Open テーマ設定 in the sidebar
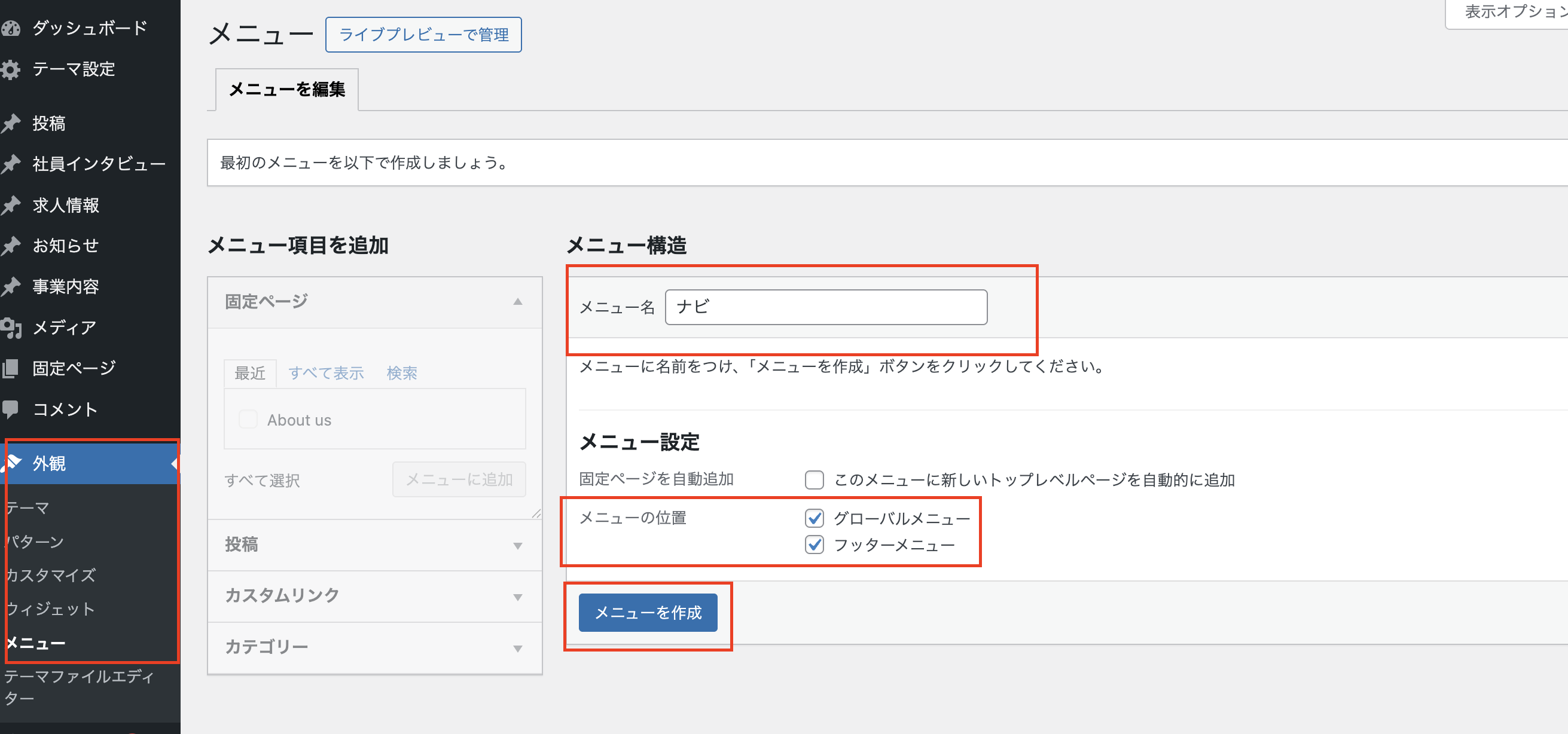This screenshot has height=734, width=1568. 74,69
